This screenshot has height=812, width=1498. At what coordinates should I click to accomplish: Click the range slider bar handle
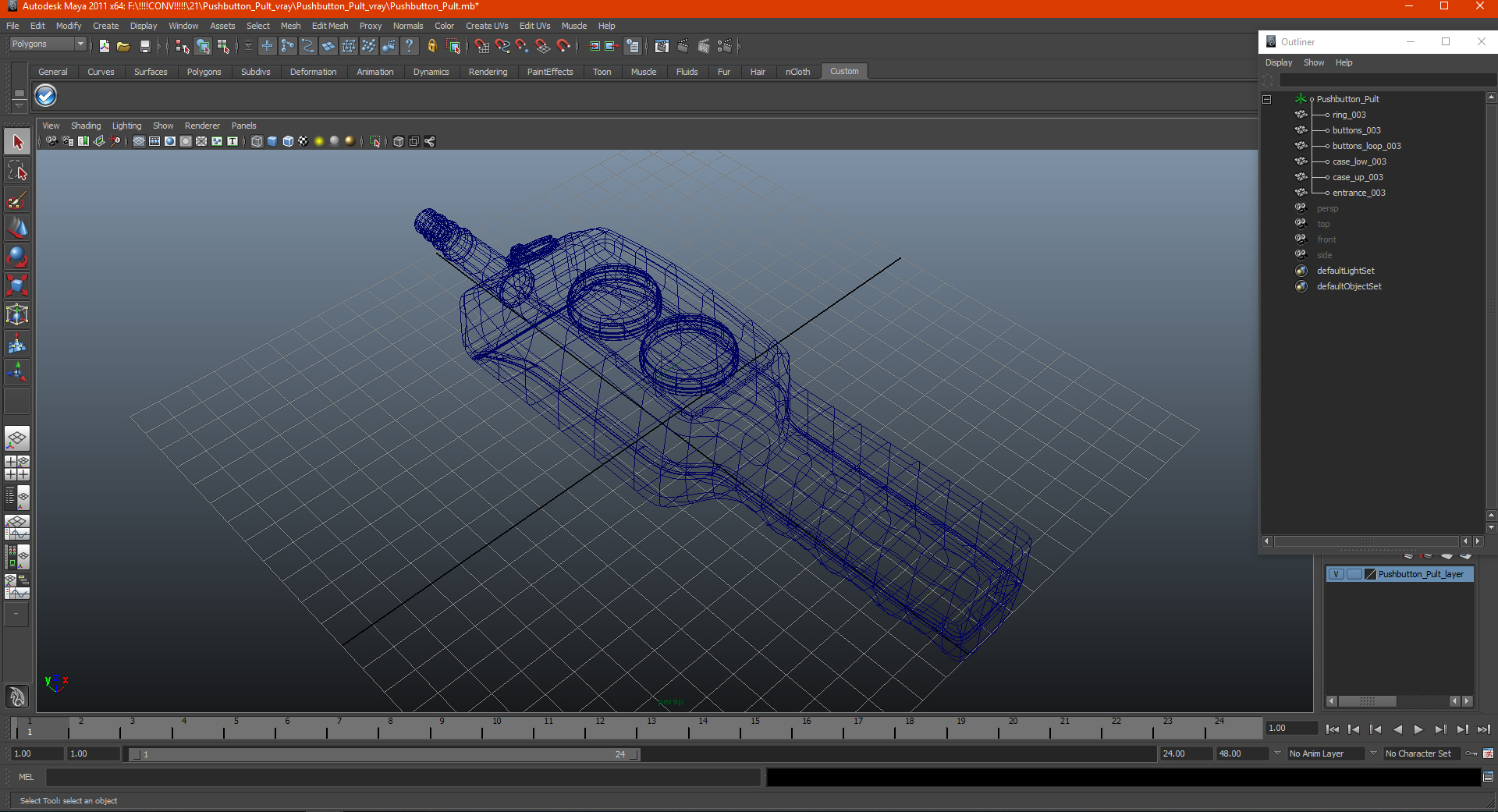384,754
